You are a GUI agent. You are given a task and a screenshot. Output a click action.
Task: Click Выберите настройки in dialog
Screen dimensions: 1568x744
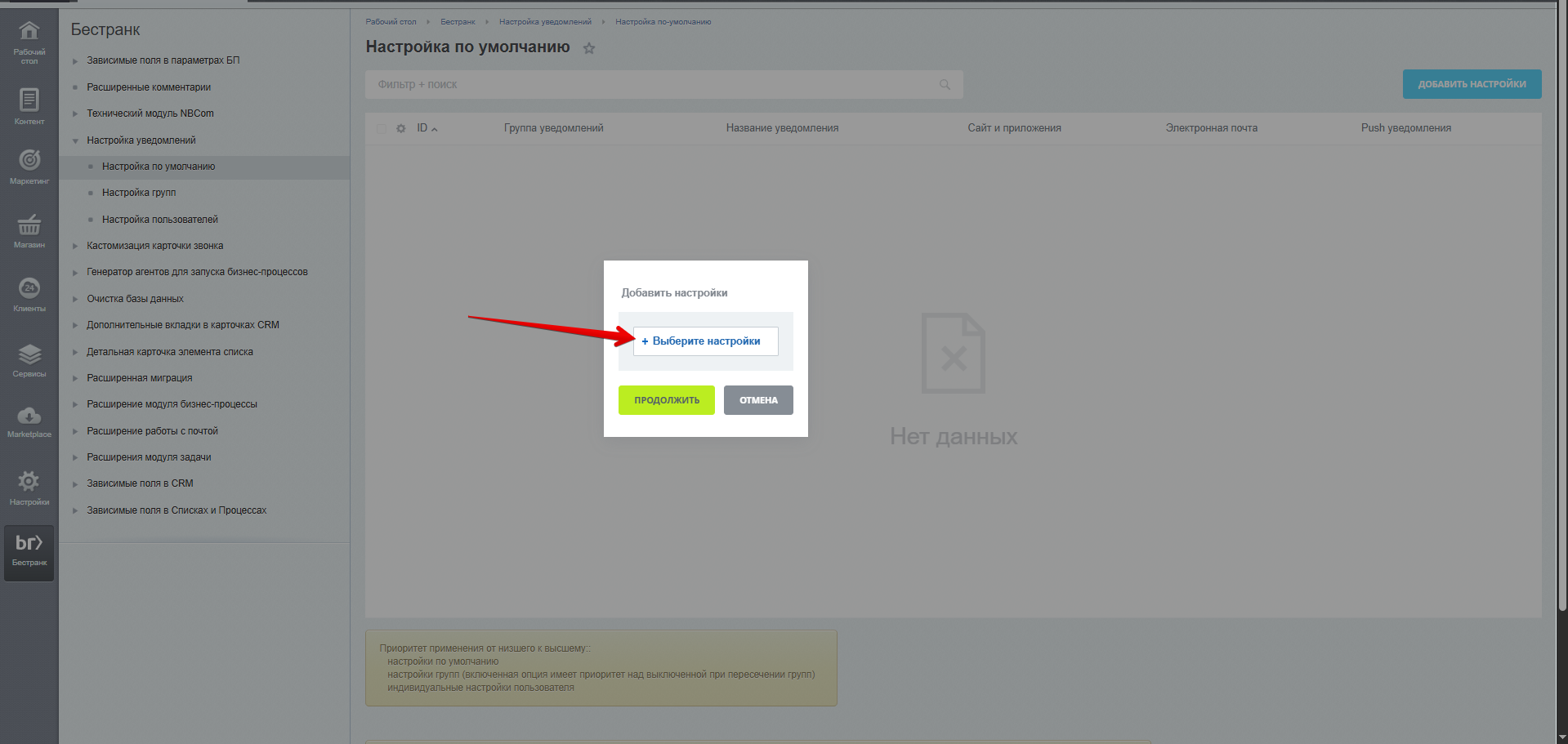(x=705, y=341)
